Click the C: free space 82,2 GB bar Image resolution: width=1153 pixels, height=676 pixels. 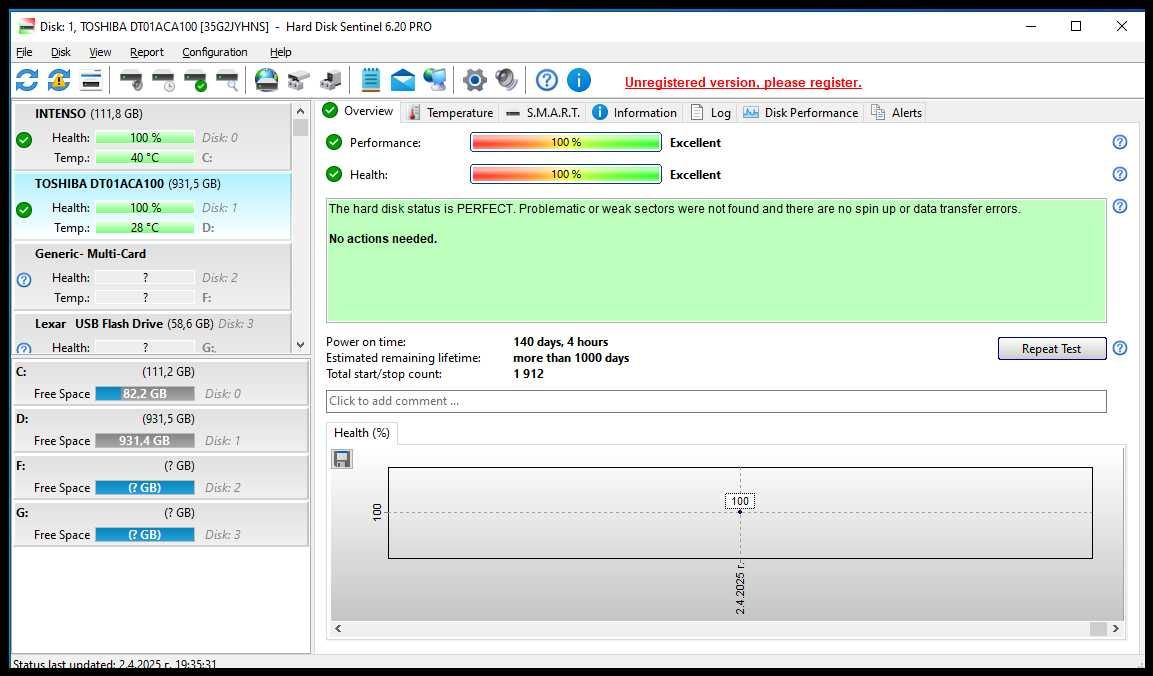145,394
